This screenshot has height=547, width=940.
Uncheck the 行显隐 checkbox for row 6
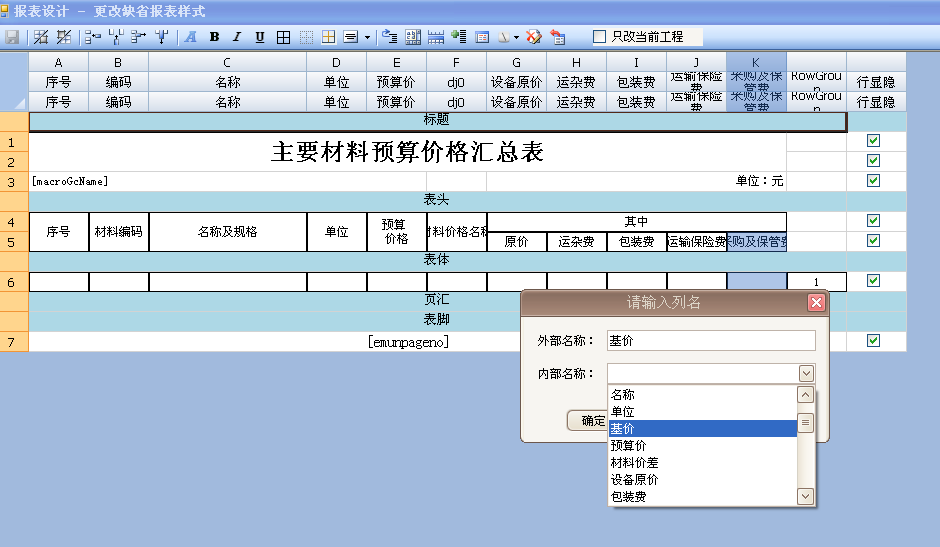pos(873,281)
